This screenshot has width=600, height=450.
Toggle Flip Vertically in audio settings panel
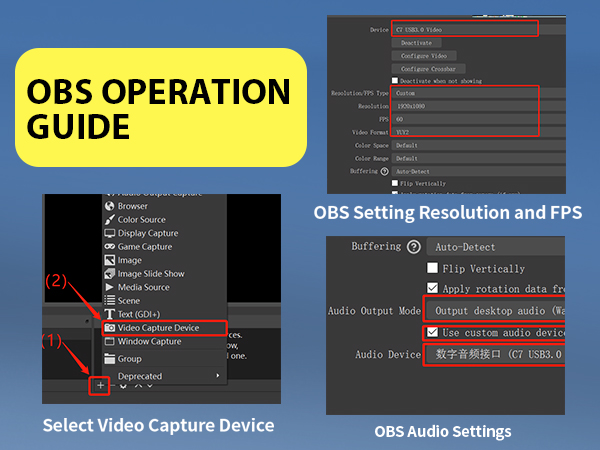pos(432,267)
